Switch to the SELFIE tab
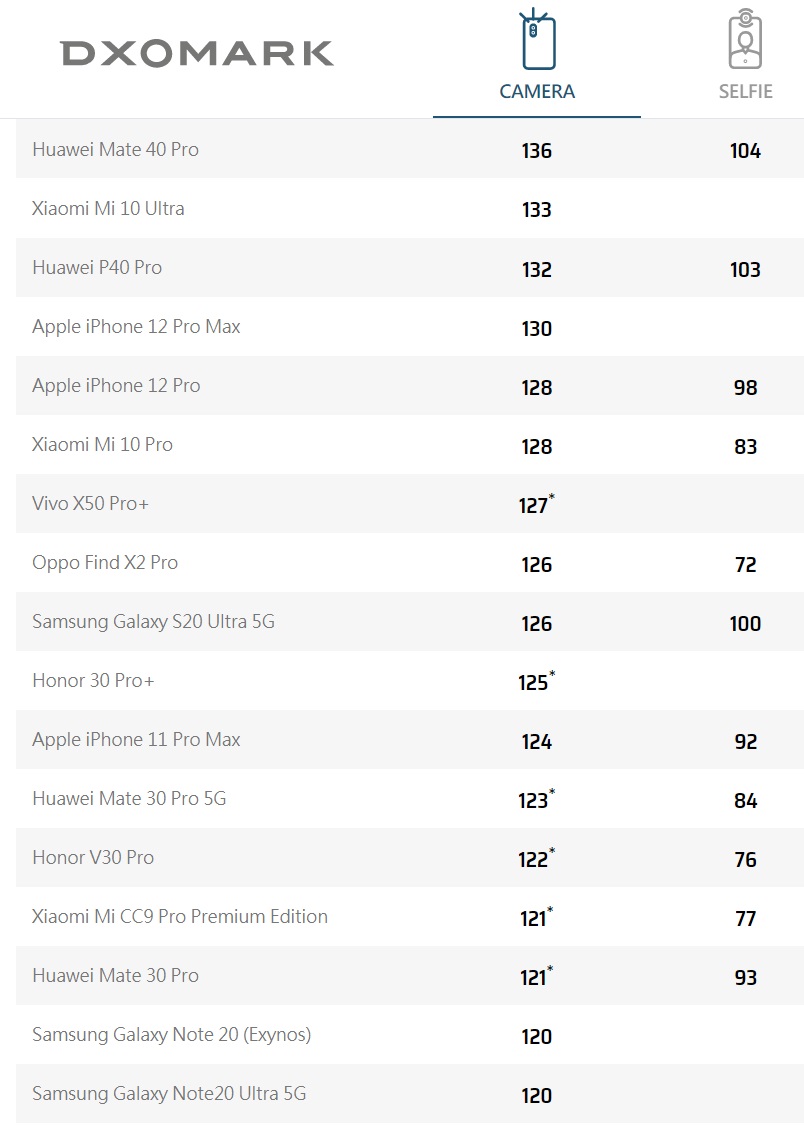The height and width of the screenshot is (1136, 804). [x=745, y=91]
